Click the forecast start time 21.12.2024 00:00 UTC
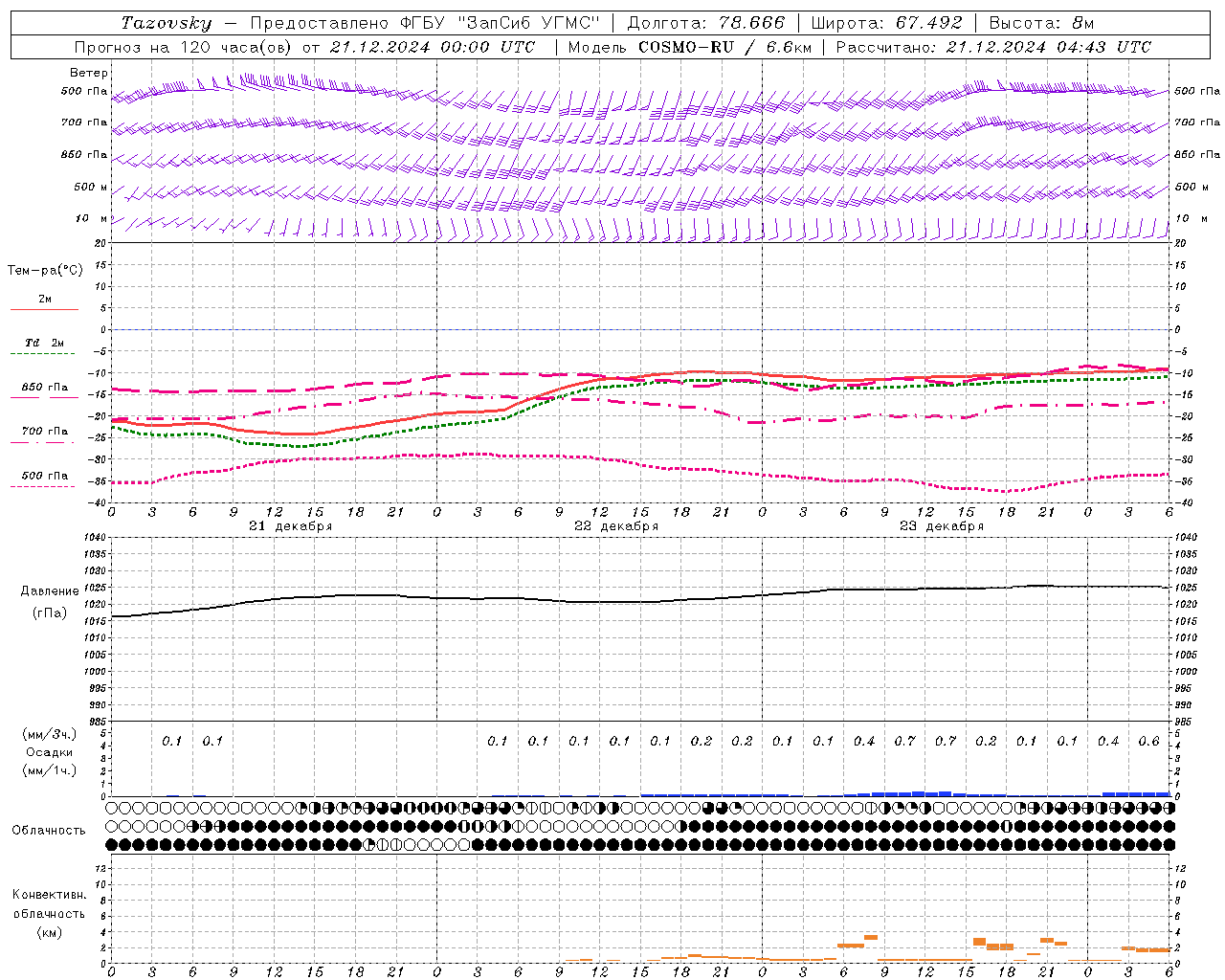 click(433, 47)
